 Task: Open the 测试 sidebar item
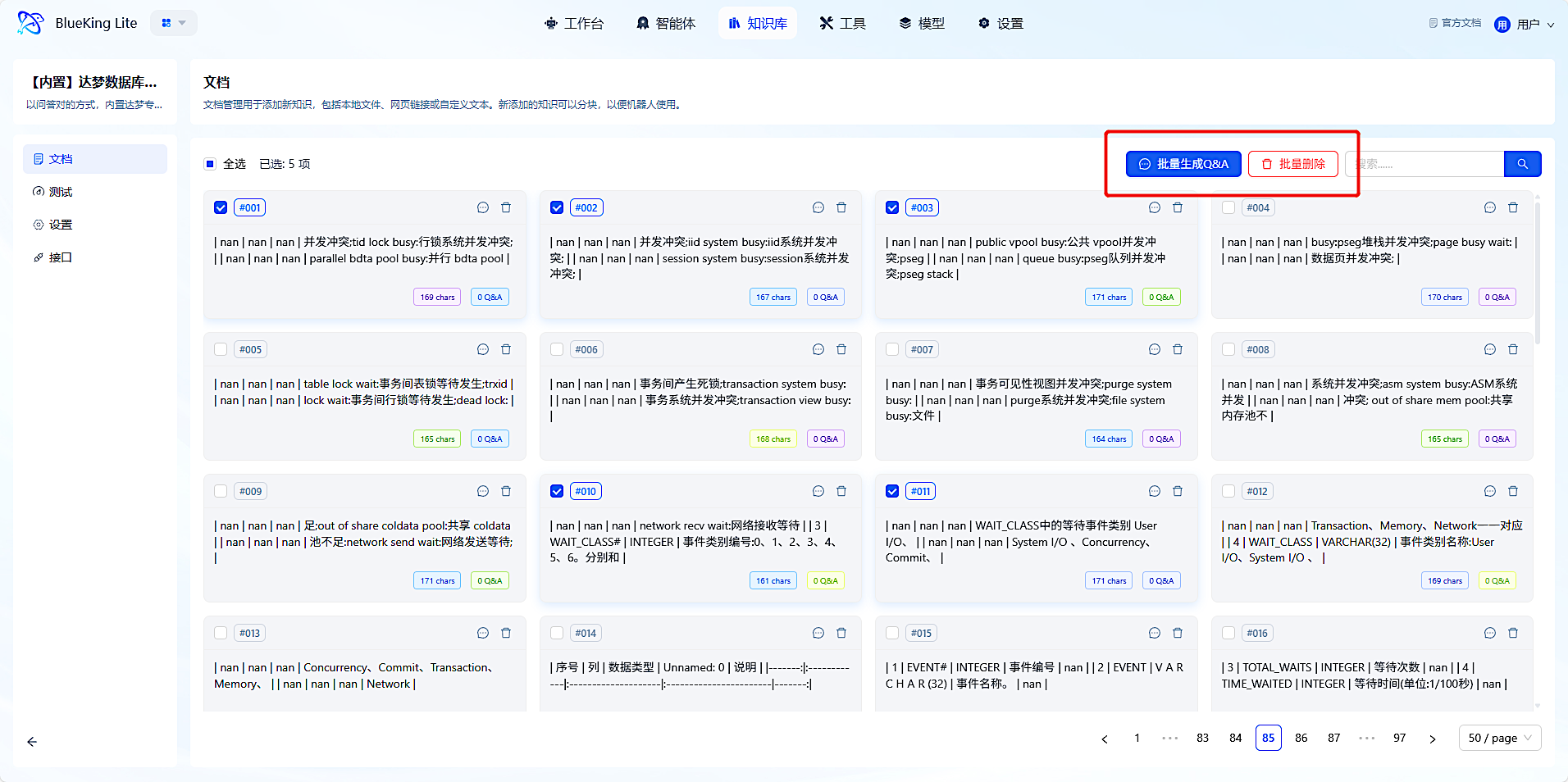pyautogui.click(x=61, y=192)
